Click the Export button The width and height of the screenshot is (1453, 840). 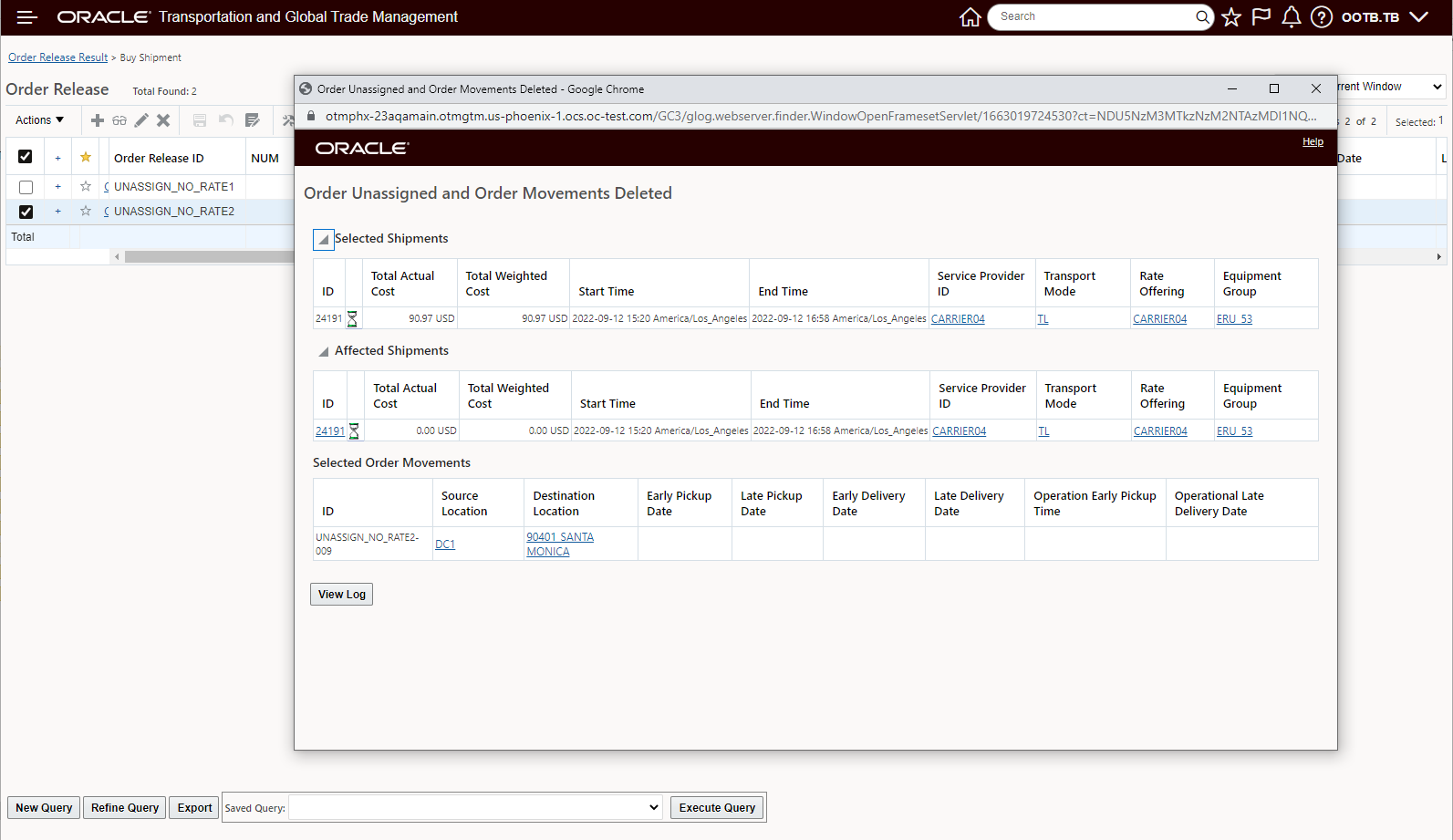[195, 808]
